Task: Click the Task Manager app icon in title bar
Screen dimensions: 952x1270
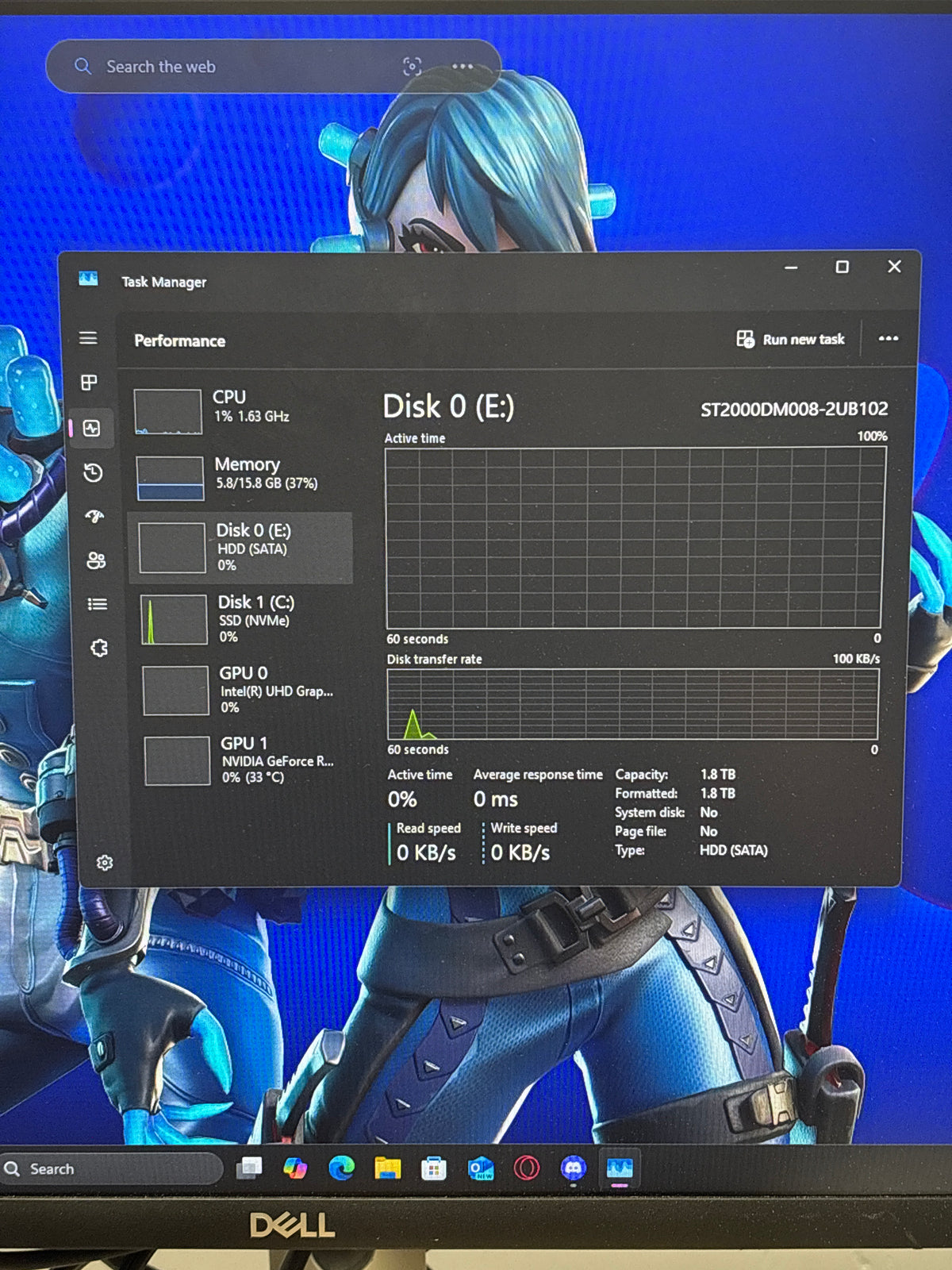Action: pos(88,279)
